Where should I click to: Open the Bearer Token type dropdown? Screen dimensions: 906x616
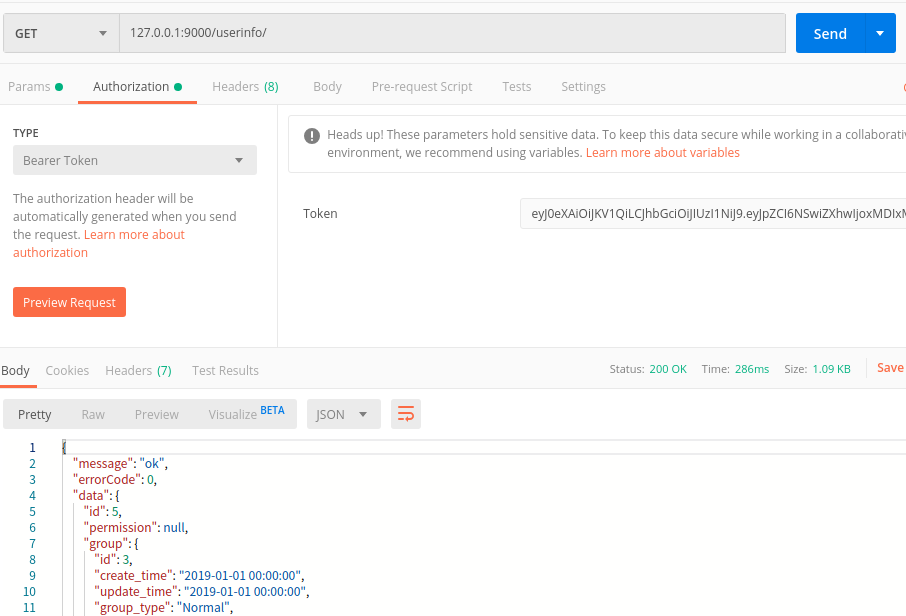point(135,160)
